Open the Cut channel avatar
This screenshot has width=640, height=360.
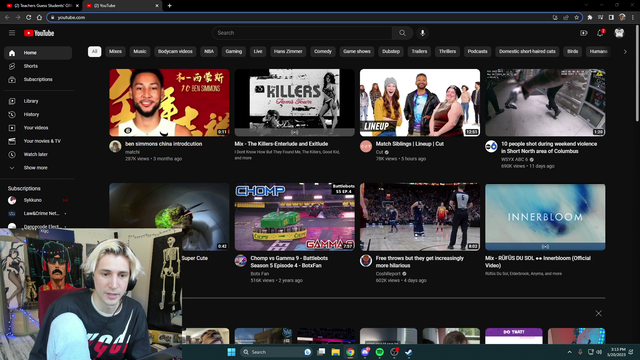point(366,146)
